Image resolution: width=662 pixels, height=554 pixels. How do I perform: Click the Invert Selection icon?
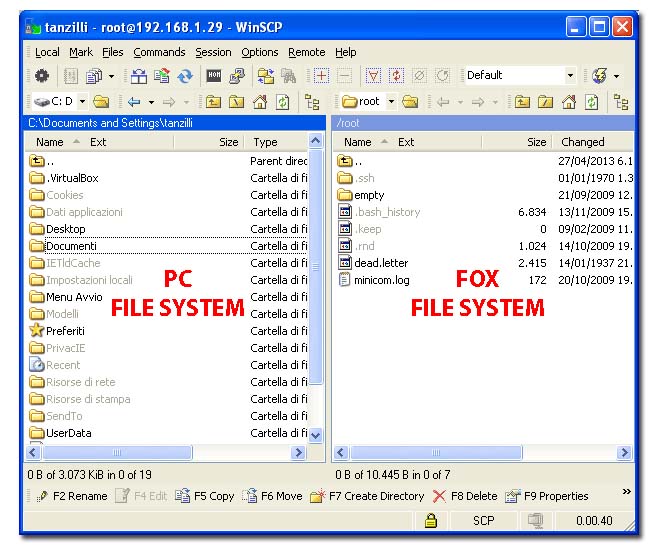[x=396, y=76]
